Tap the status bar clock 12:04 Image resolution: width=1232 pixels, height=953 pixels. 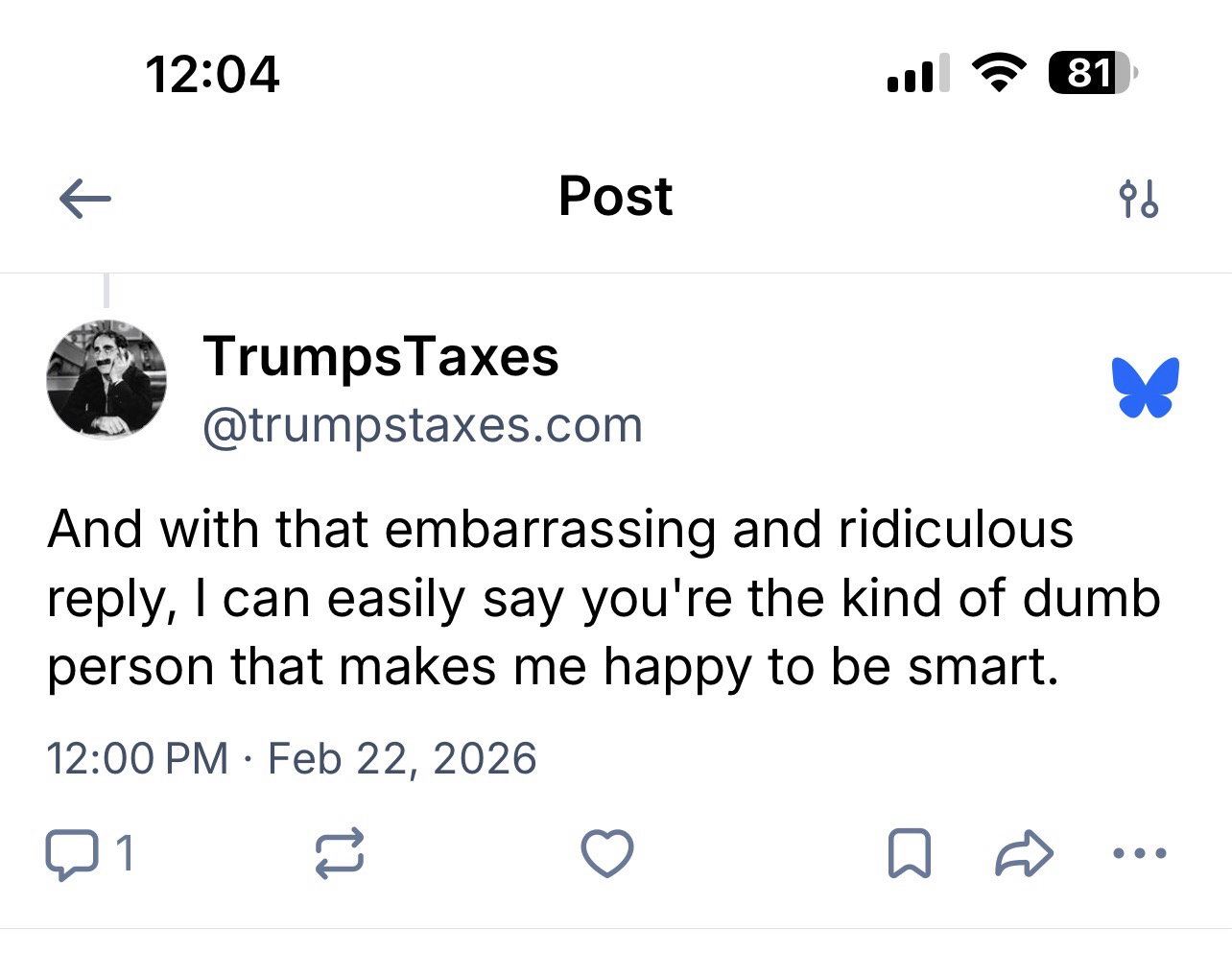pos(212,74)
